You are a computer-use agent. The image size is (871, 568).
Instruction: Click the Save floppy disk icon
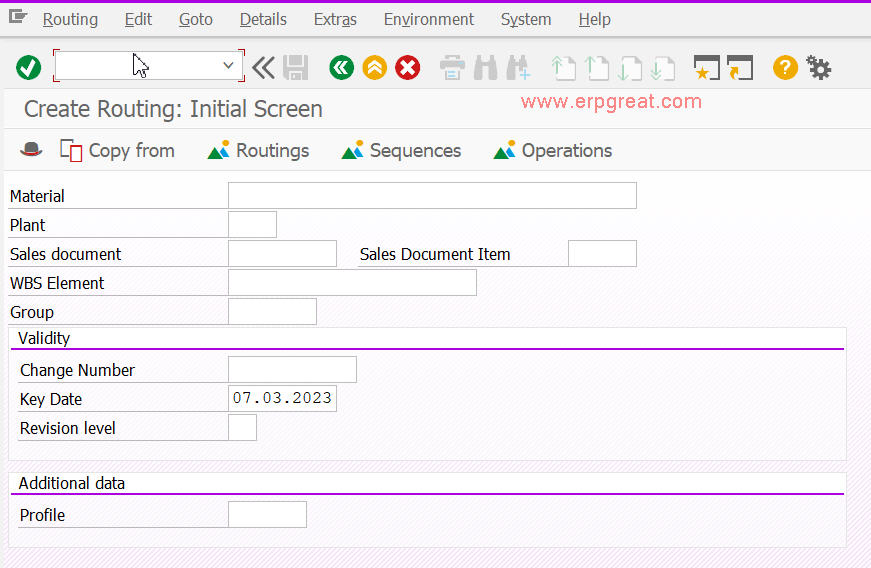coord(296,68)
